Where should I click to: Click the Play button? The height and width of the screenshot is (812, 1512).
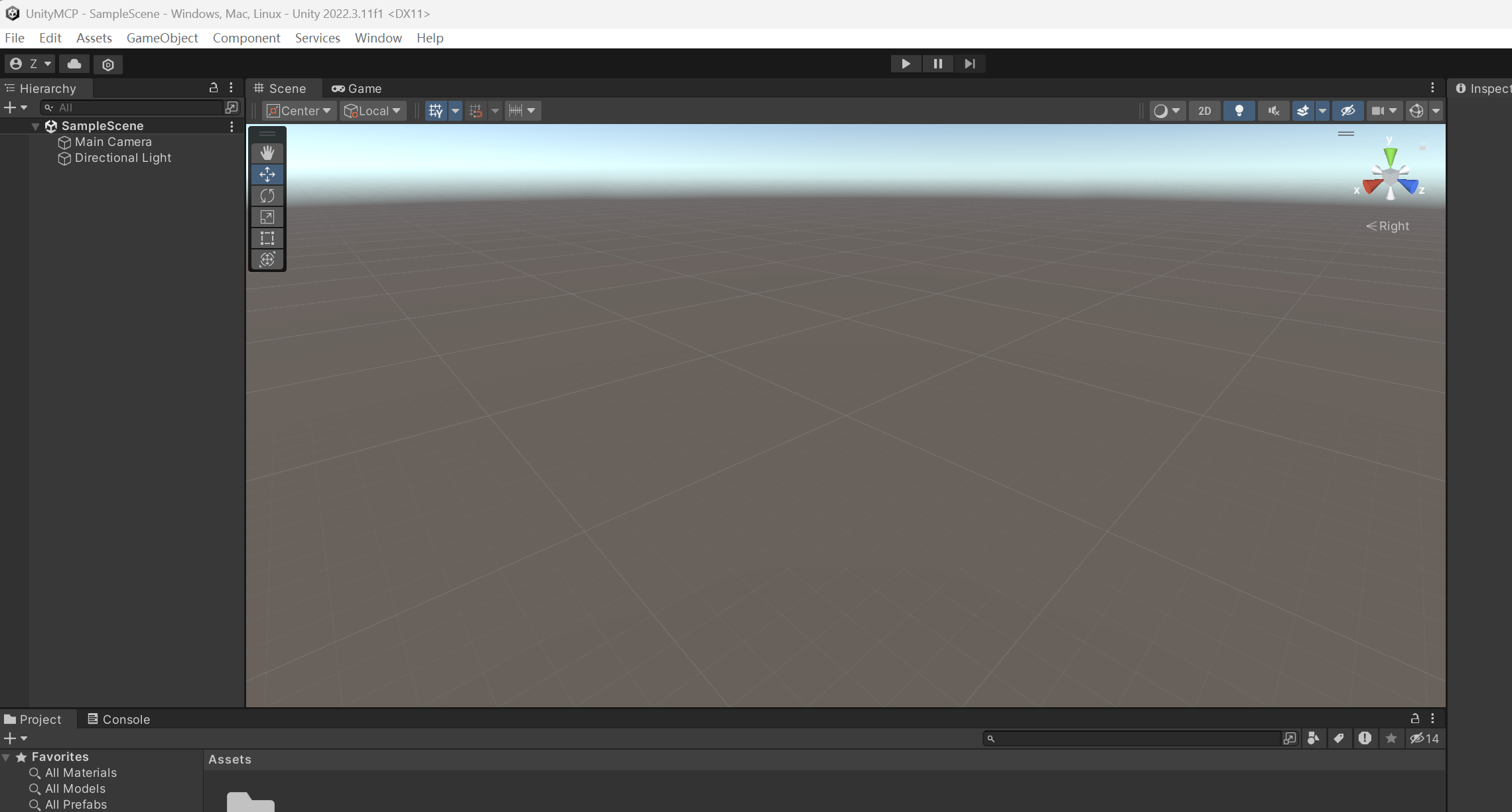pos(906,64)
